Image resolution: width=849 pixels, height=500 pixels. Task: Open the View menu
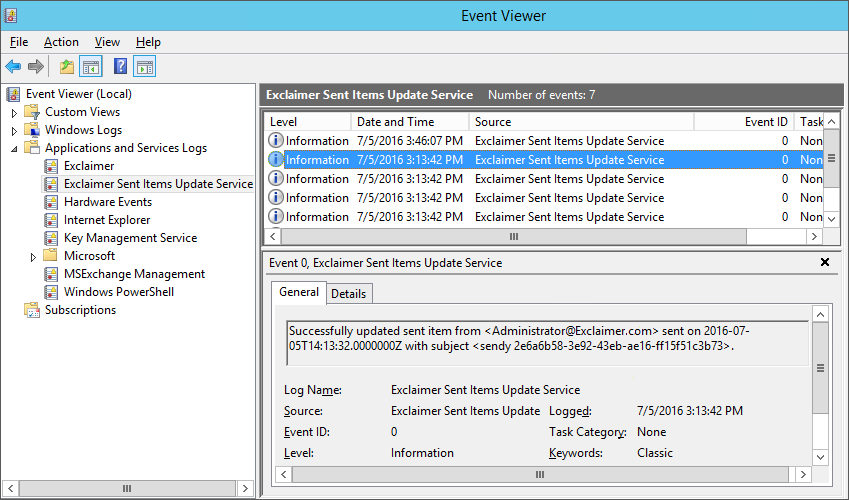click(x=107, y=42)
